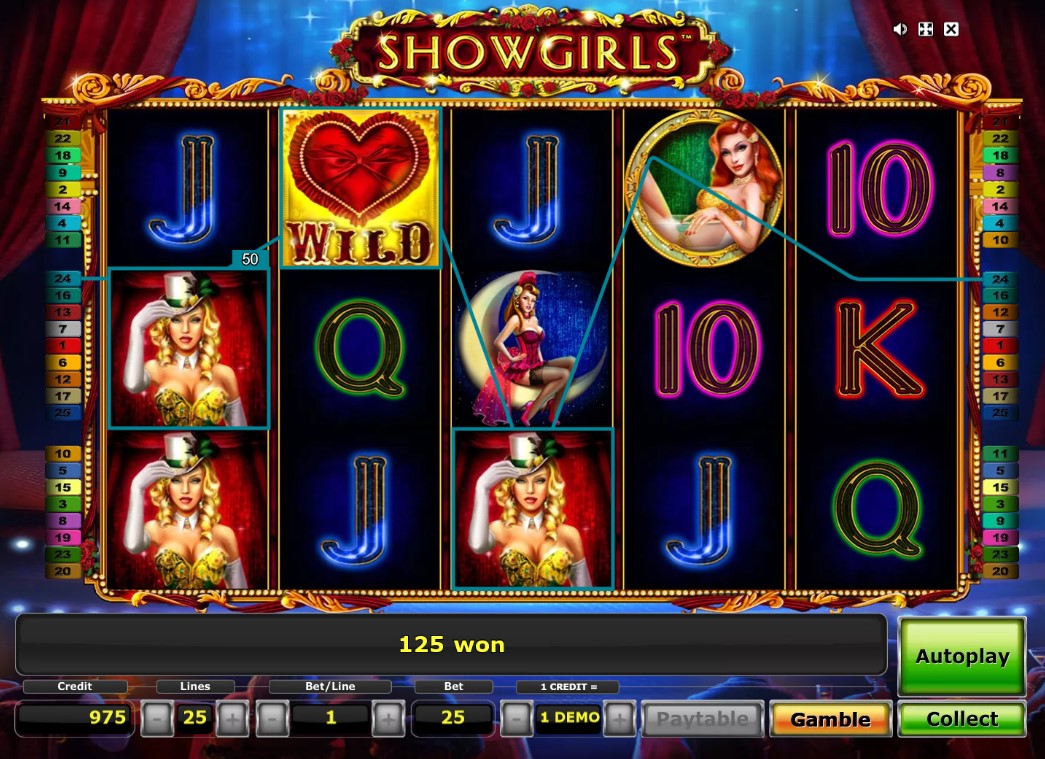Click the heart Wild symbol

(360, 188)
